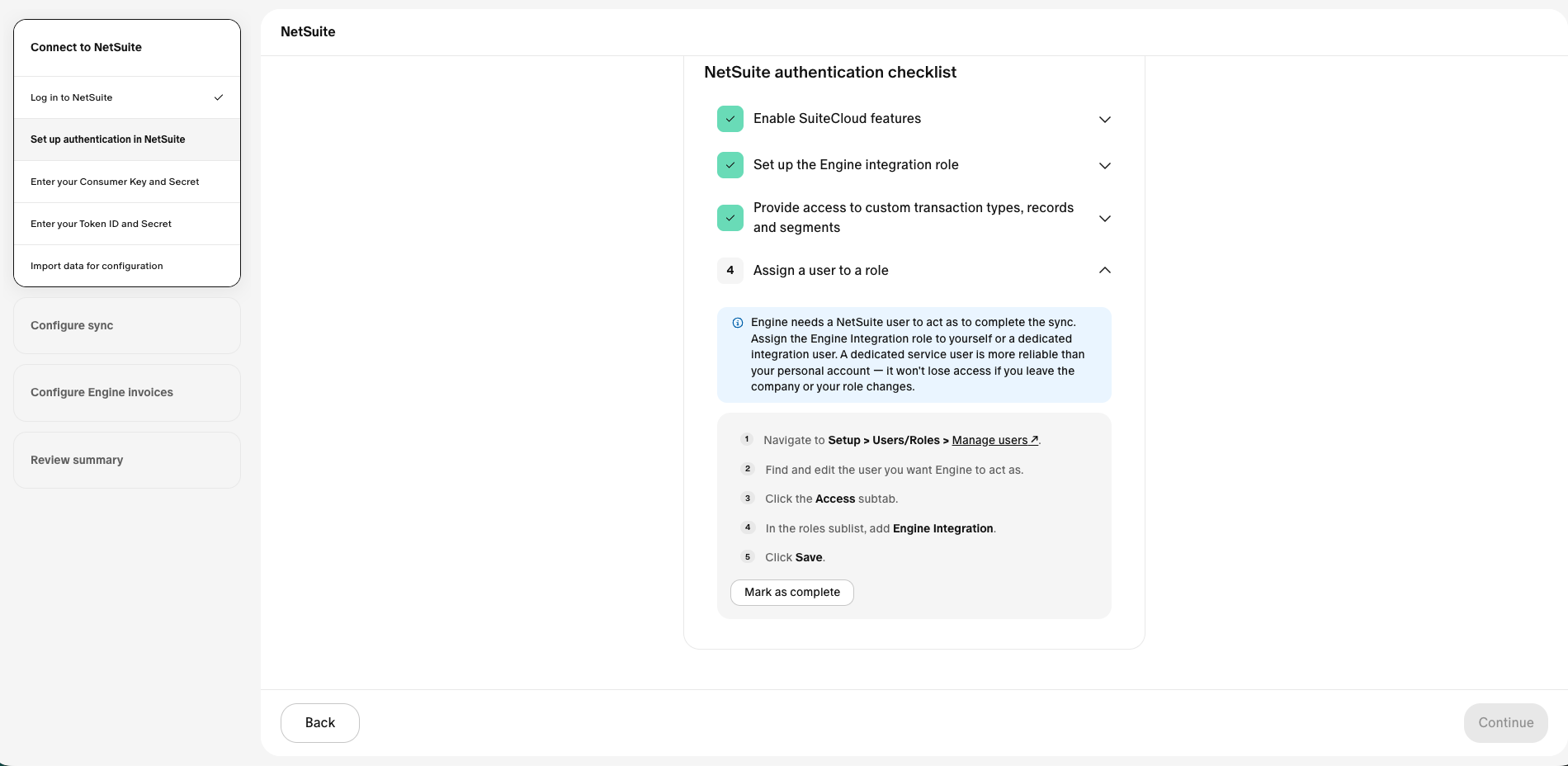Click the green check beside Enable SuiteCloud features
The image size is (1568, 766).
pyautogui.click(x=730, y=119)
